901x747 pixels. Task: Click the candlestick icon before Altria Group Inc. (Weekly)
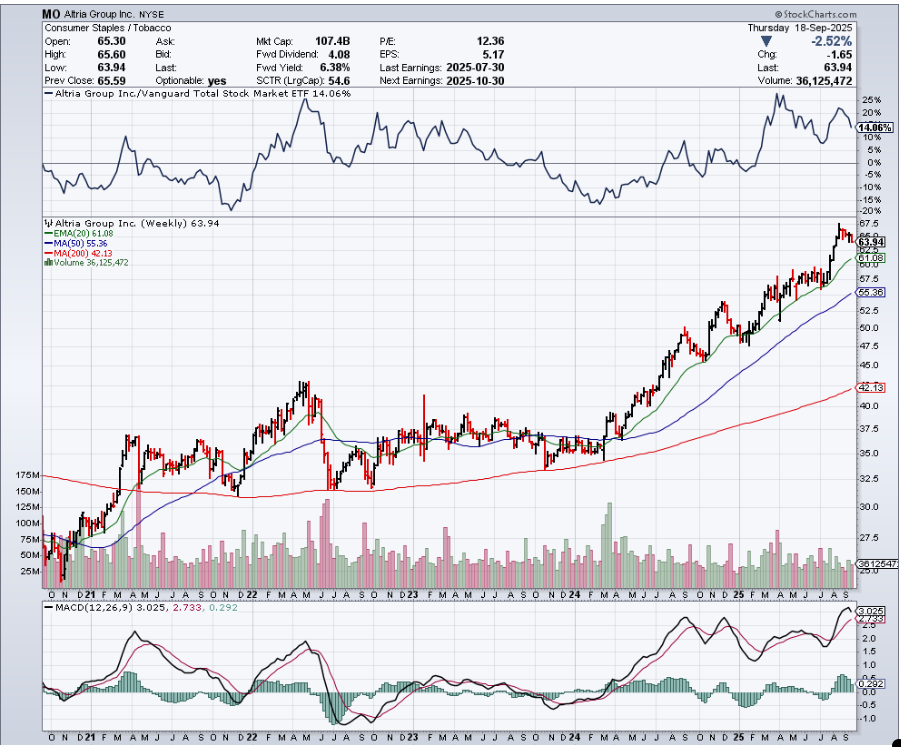click(x=49, y=223)
